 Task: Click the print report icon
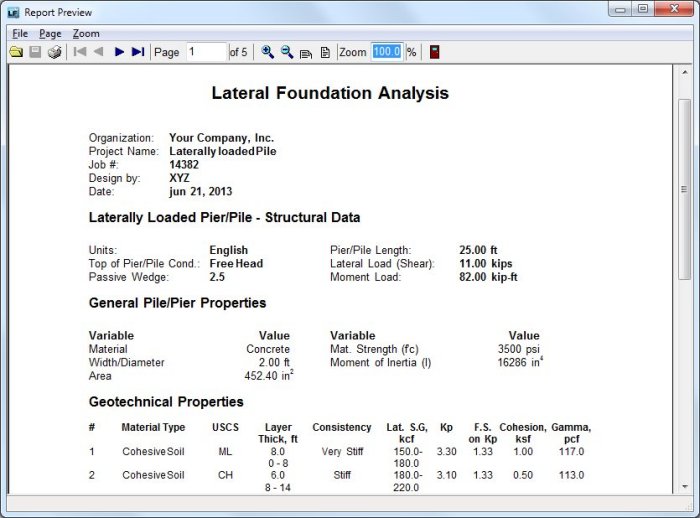click(54, 52)
